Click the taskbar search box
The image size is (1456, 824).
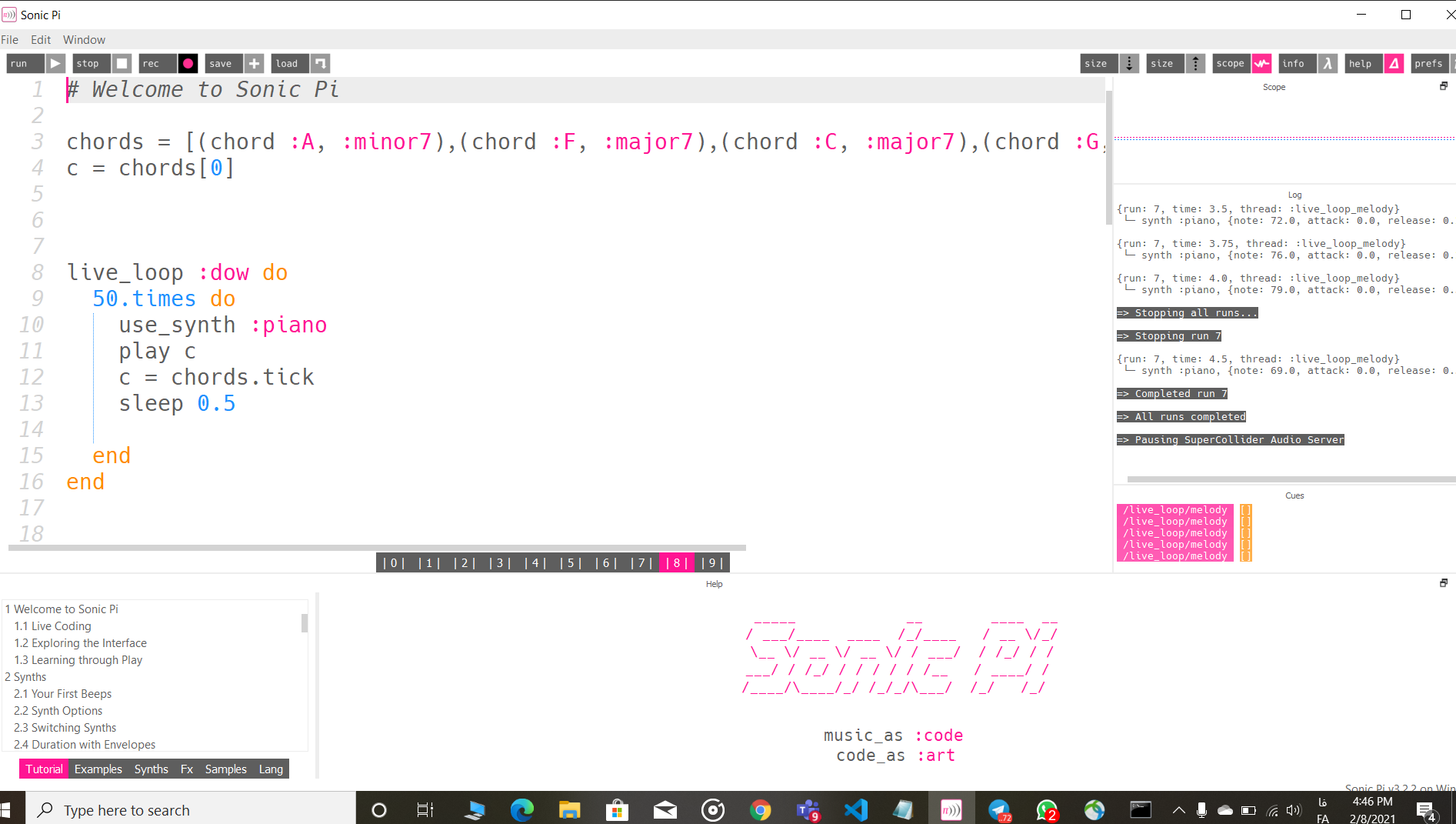pyautogui.click(x=191, y=809)
